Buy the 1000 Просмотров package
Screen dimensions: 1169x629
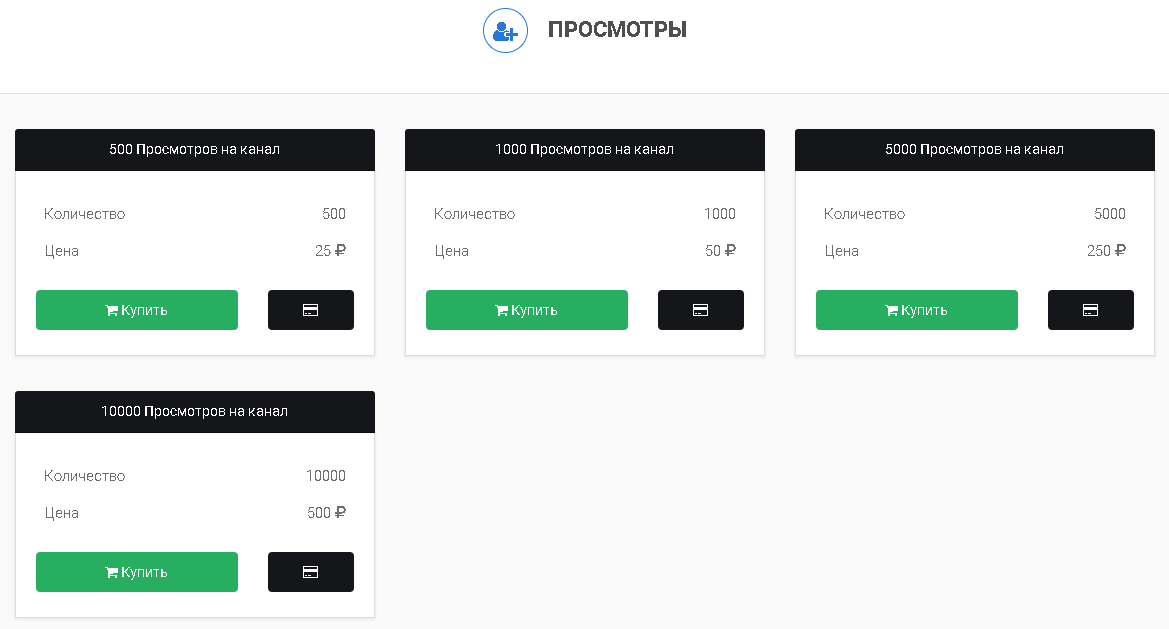[x=527, y=310]
